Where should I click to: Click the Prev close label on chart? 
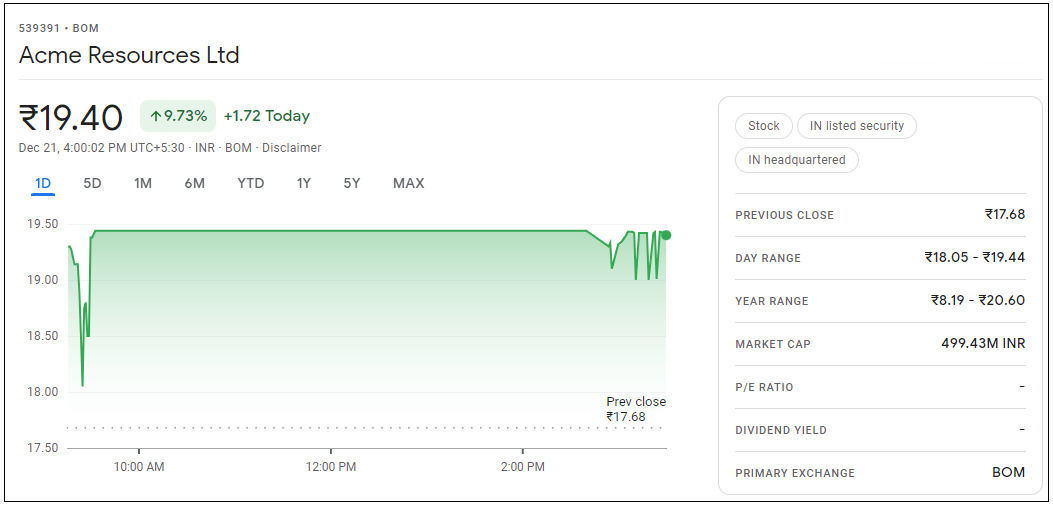635,402
